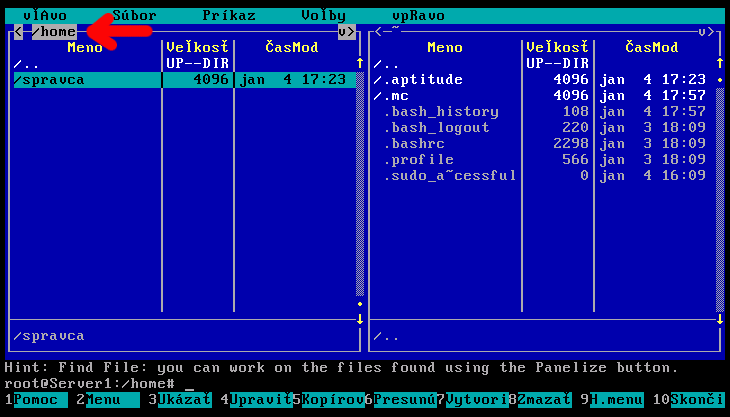Sort left panel by ČasMod column
The image size is (730, 417).
coord(292,47)
